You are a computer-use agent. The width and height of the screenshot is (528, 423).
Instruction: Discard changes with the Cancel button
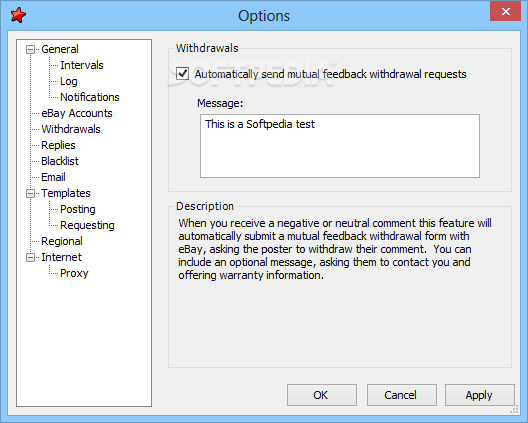pos(401,395)
